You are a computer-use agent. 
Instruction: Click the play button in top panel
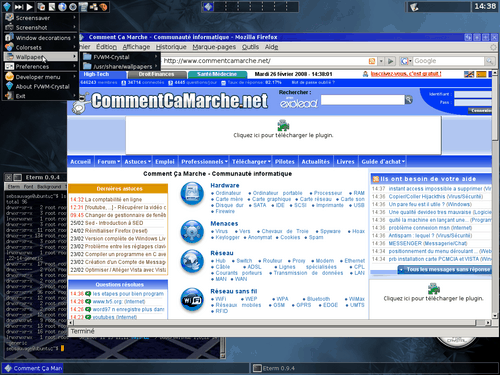30,6
